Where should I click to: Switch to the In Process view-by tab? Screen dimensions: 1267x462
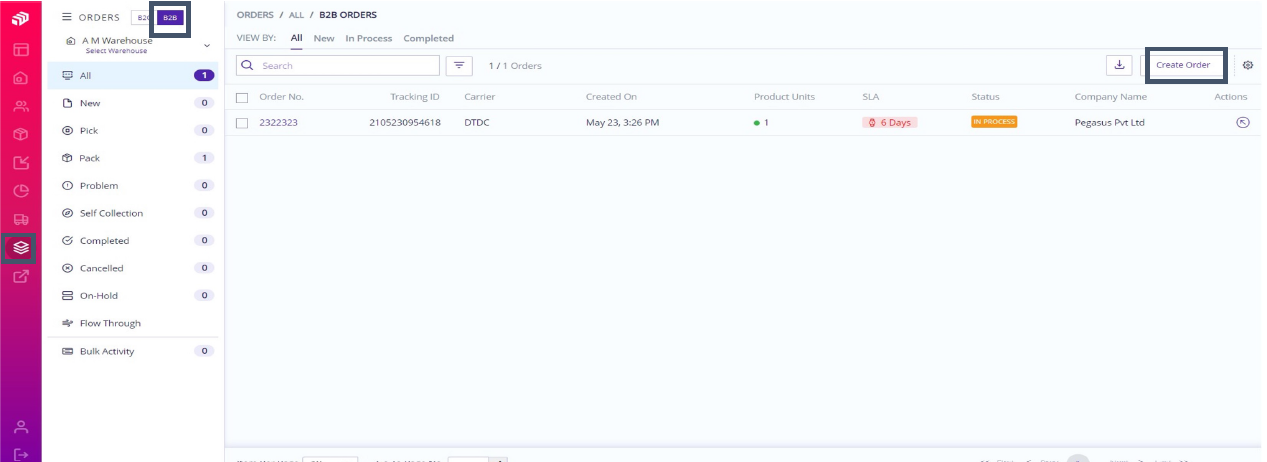369,38
